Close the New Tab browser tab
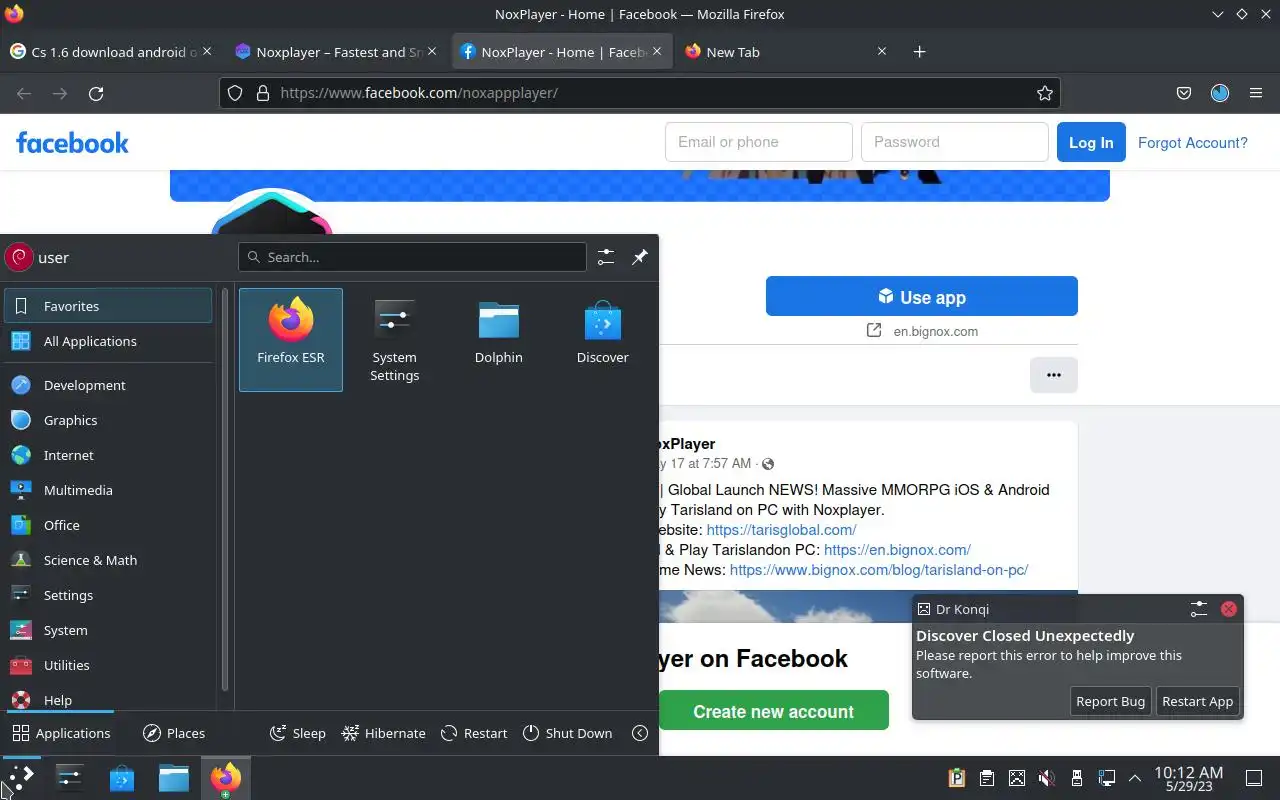Screen dimensions: 1280x800 pos(882,51)
